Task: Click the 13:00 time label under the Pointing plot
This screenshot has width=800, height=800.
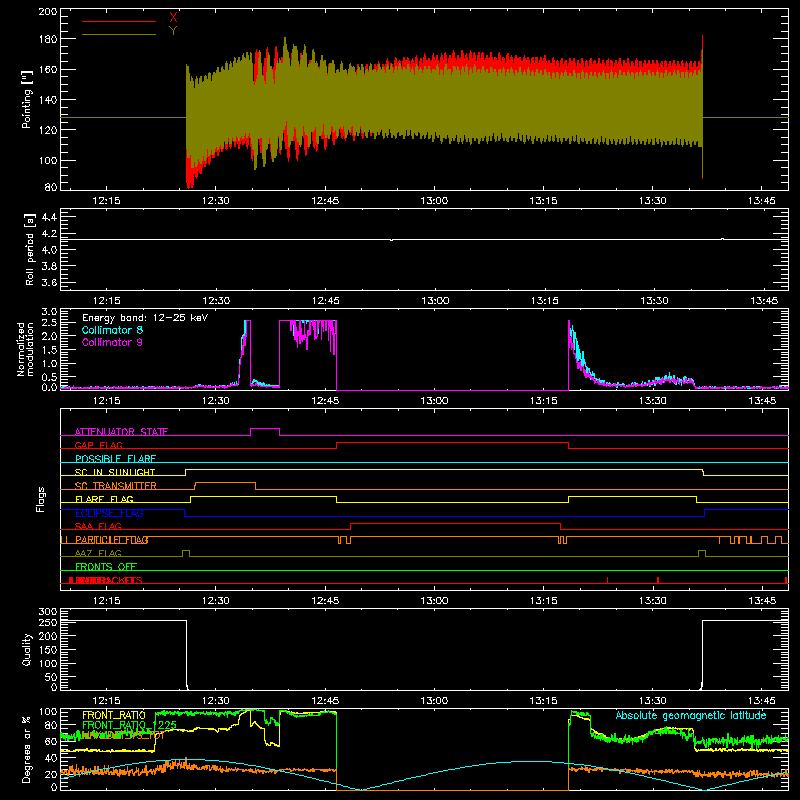Action: (x=434, y=201)
